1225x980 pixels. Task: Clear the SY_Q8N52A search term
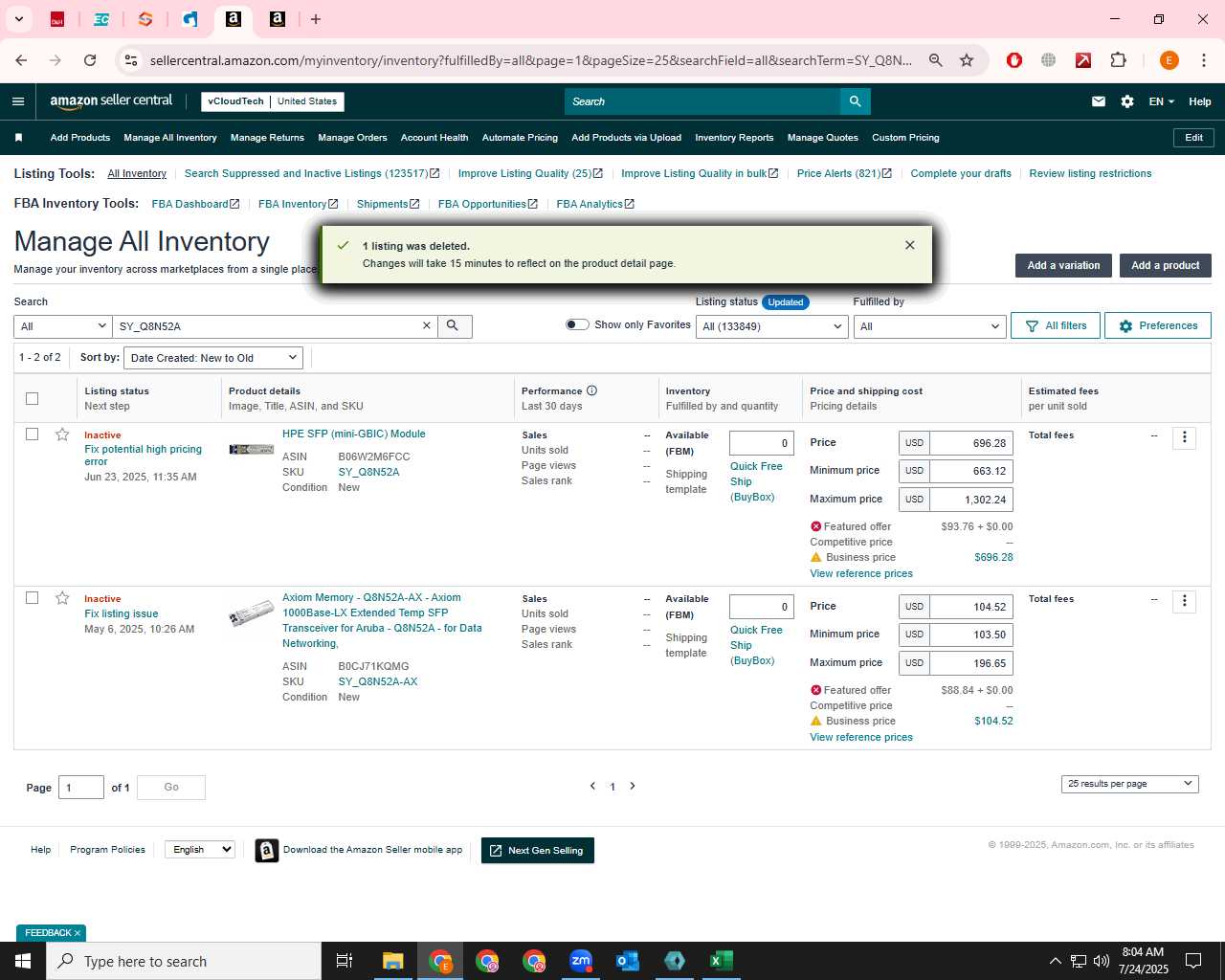pyautogui.click(x=427, y=326)
